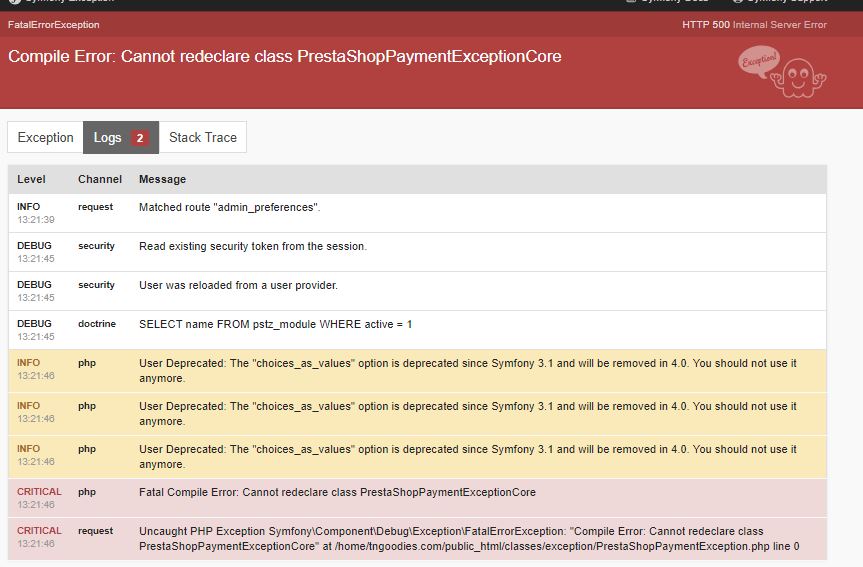The image size is (863, 567).
Task: Switch to the Exception tab
Action: [x=45, y=137]
